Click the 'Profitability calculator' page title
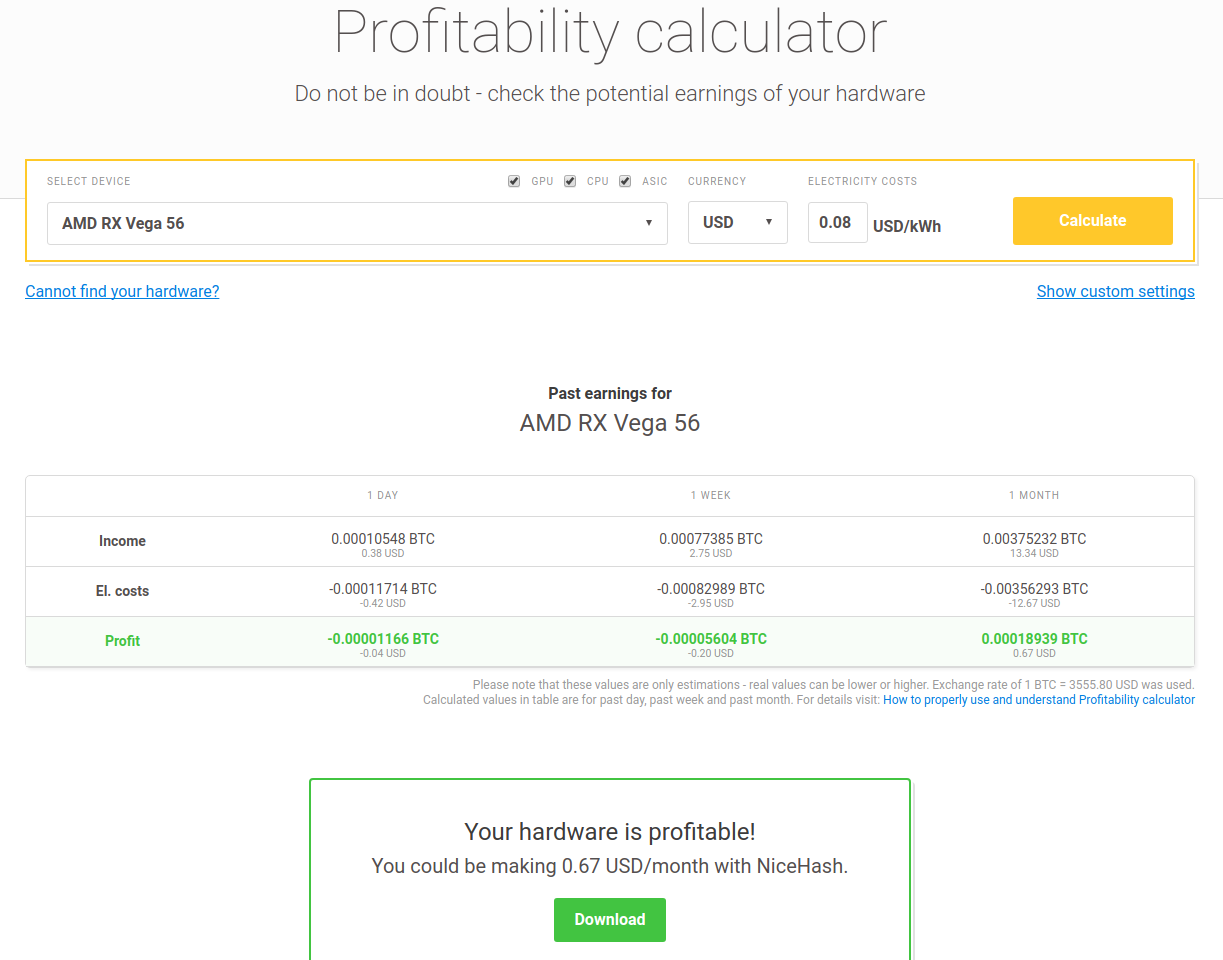 click(610, 32)
